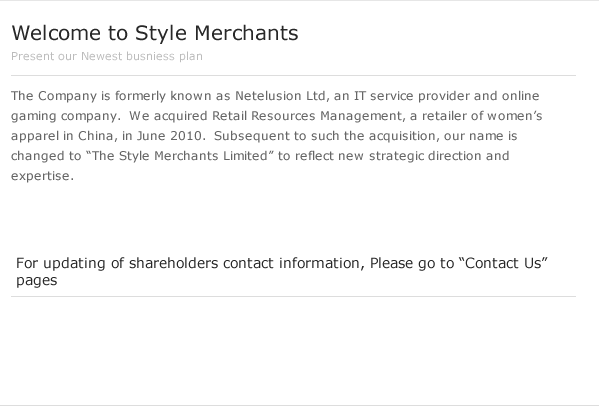Click the divider line below the shareholders notice
Image resolution: width=599 pixels, height=406 pixels.
293,296
